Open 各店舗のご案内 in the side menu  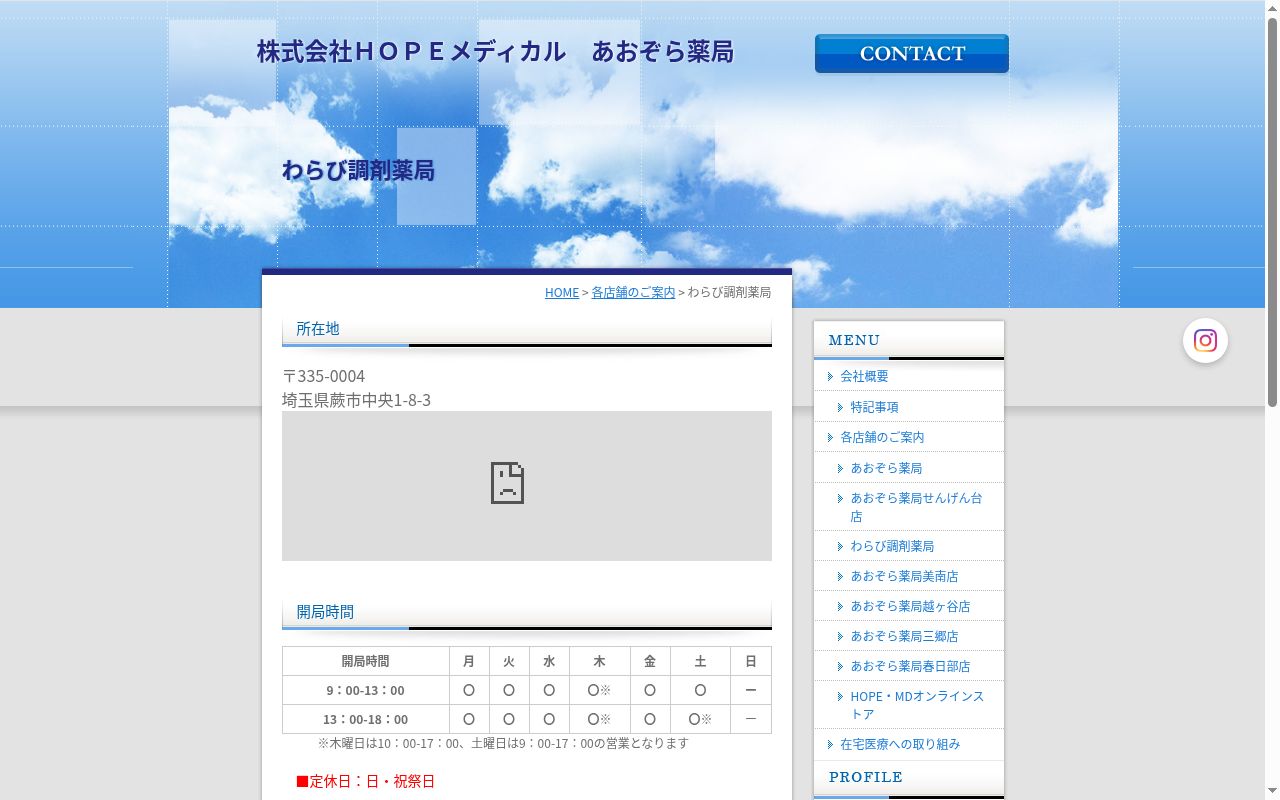tap(882, 437)
